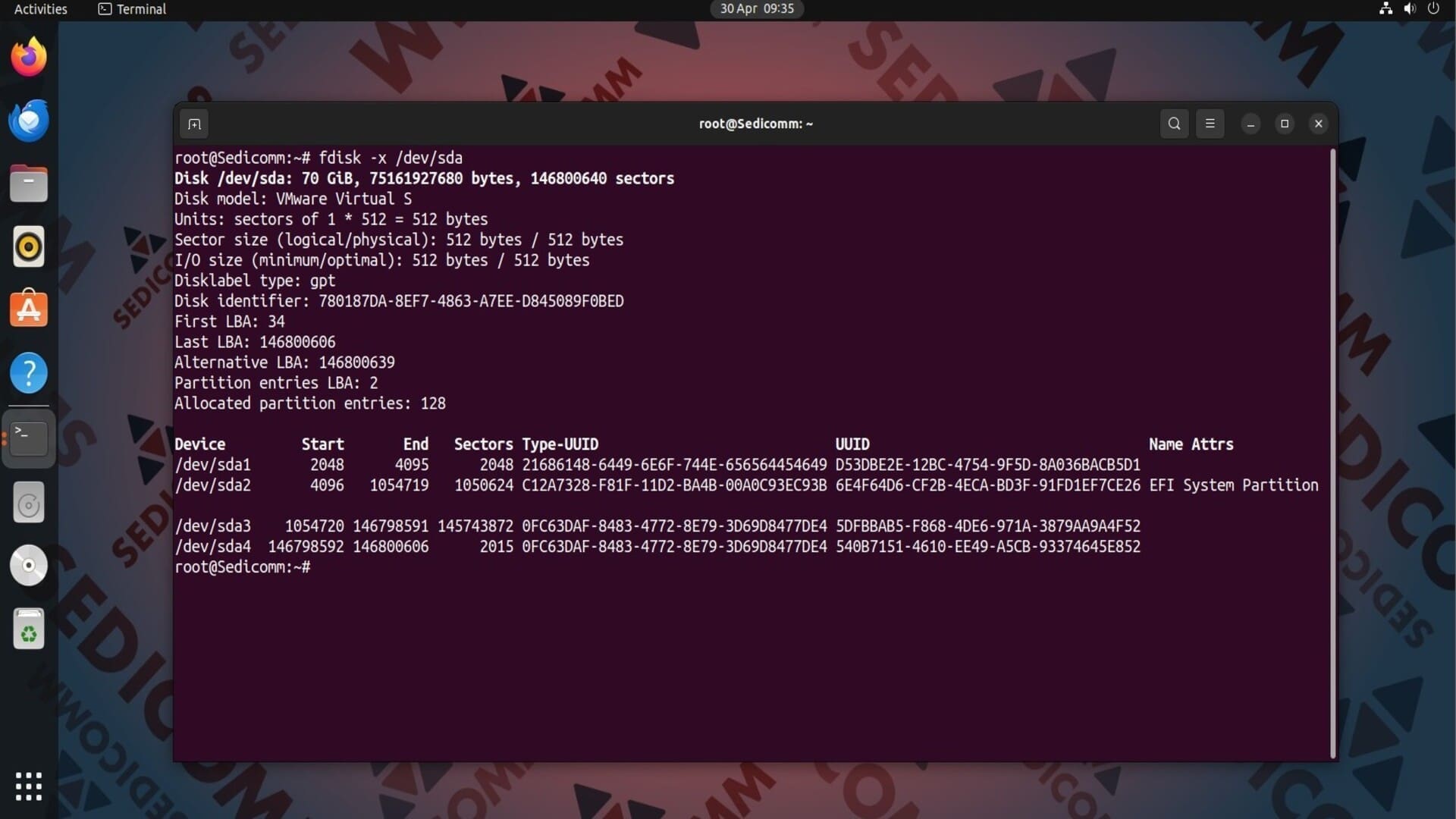1456x819 pixels.
Task: Open the clock showing 30 Apr 09:35
Action: point(757,9)
